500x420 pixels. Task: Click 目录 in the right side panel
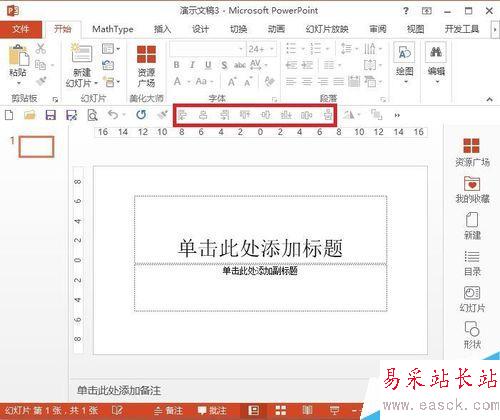[x=472, y=263]
